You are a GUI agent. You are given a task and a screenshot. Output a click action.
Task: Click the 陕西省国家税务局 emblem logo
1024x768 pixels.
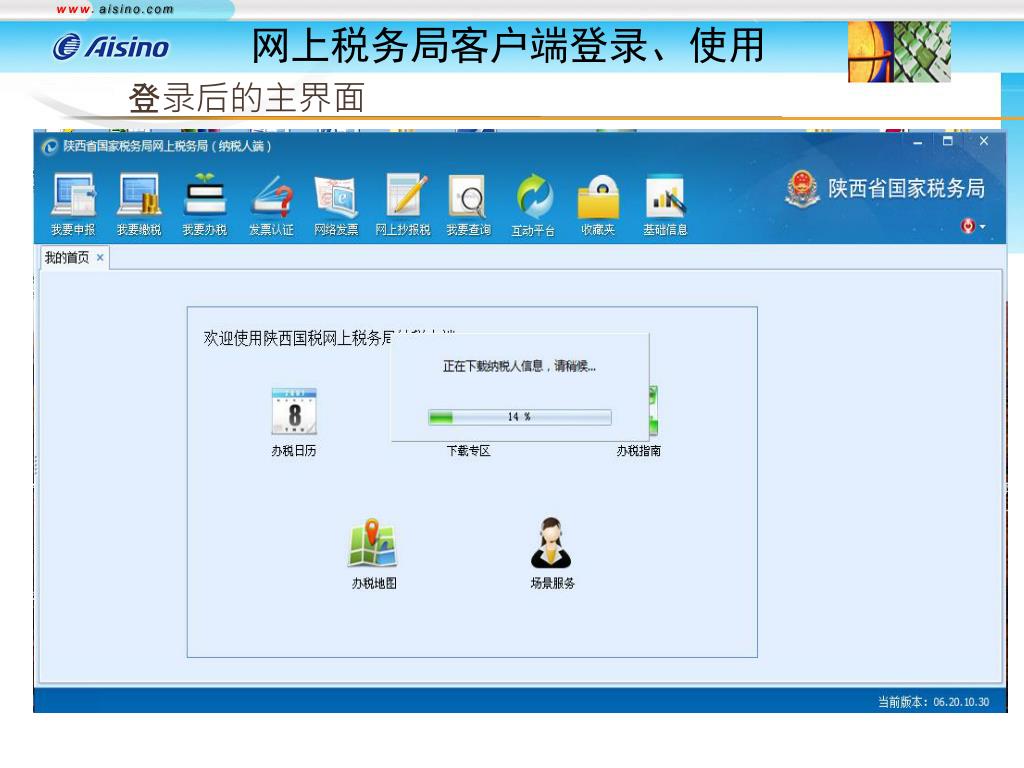tap(802, 189)
